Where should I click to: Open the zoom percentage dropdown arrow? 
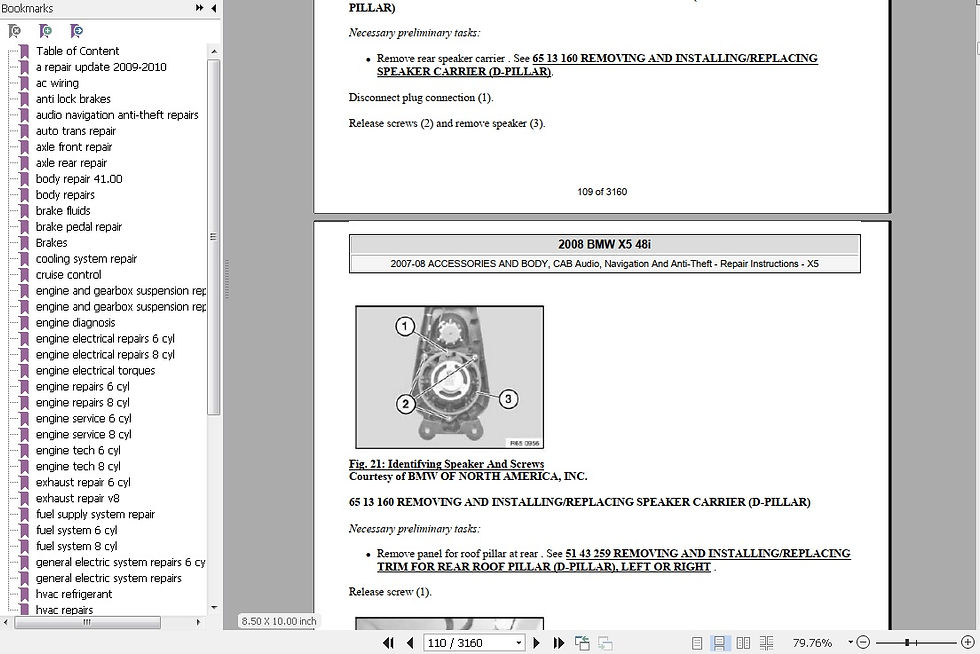click(x=850, y=642)
